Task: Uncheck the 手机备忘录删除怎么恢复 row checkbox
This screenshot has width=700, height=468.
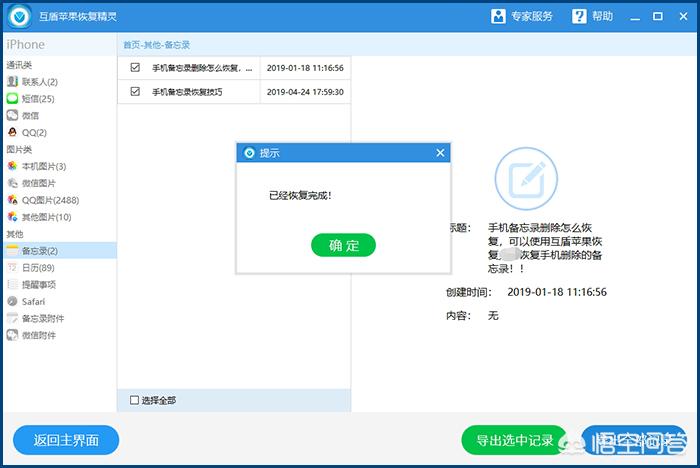Action: tap(135, 67)
